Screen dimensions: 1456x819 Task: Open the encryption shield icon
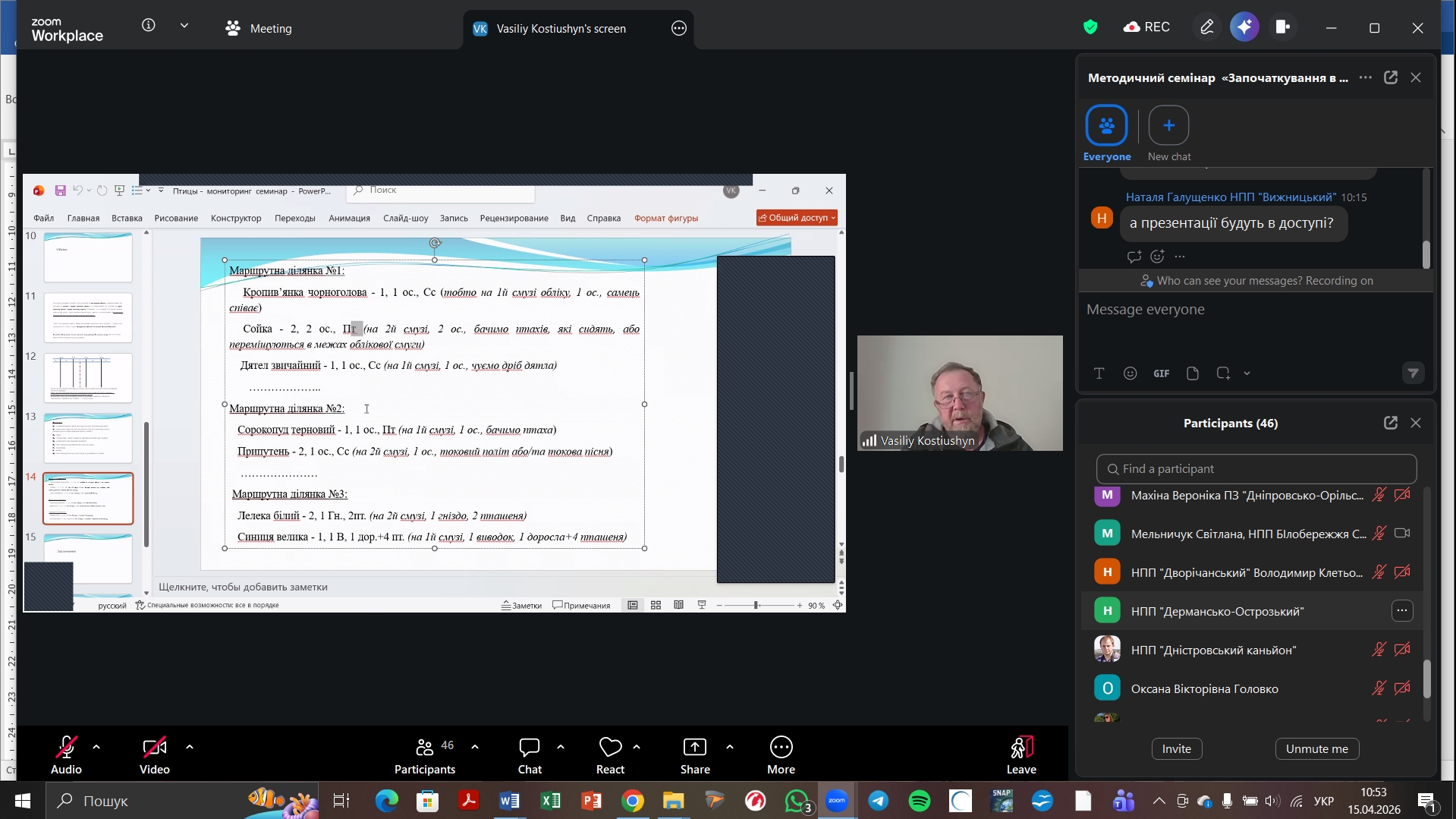(1090, 27)
